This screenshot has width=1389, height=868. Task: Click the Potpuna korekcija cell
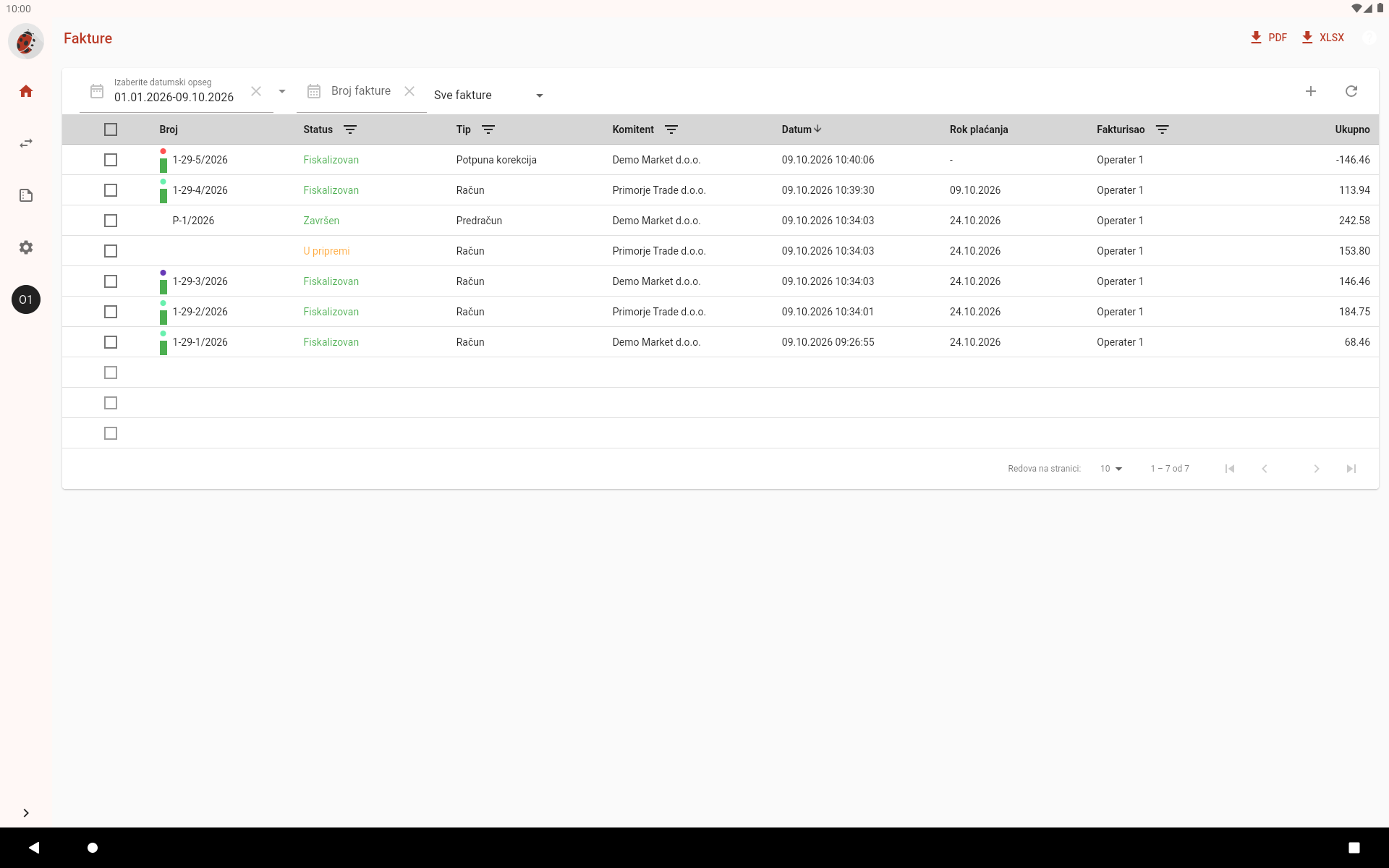pyautogui.click(x=496, y=160)
